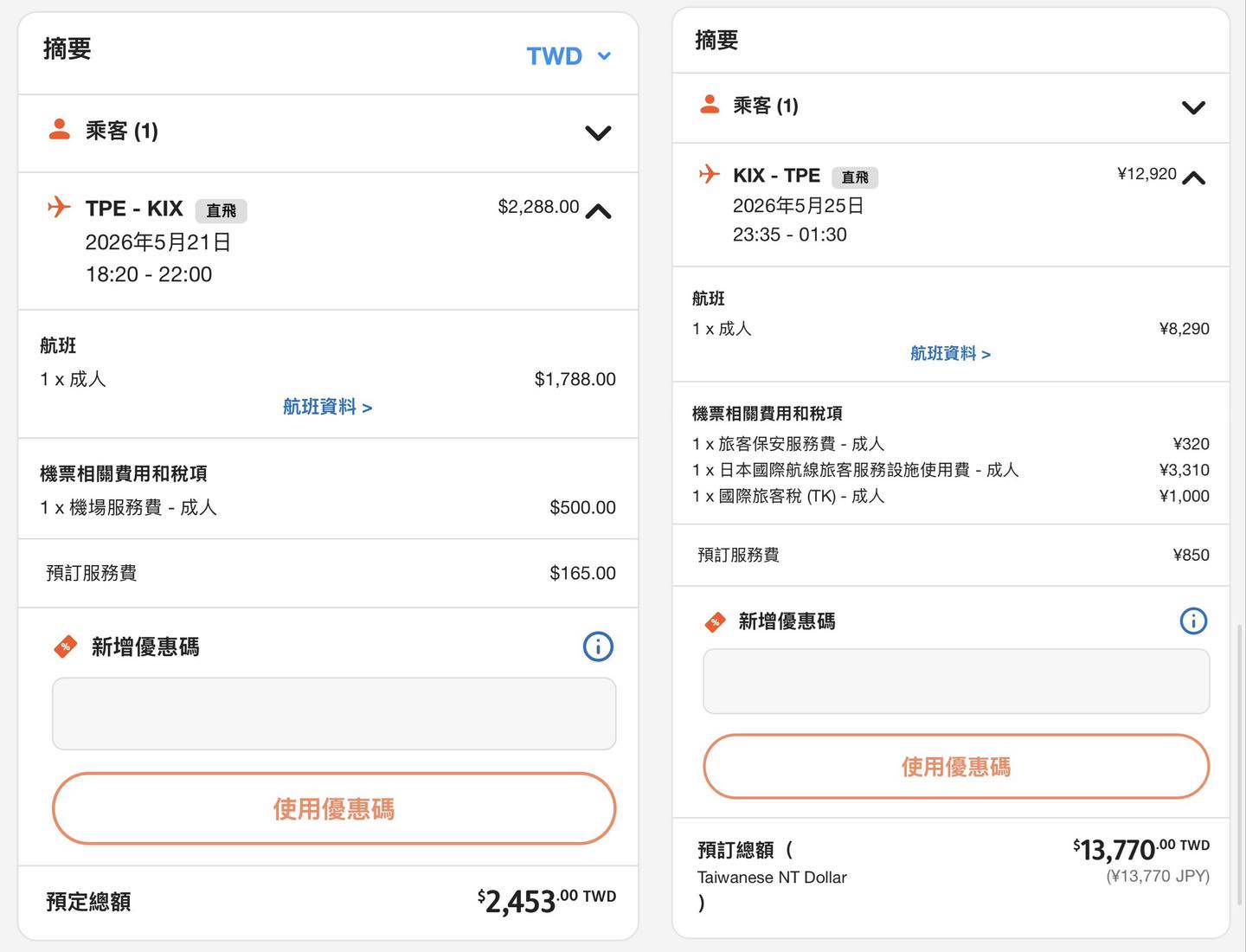Focus the promo code field in right panel
Screen dimensions: 1246x952
(x=956, y=681)
